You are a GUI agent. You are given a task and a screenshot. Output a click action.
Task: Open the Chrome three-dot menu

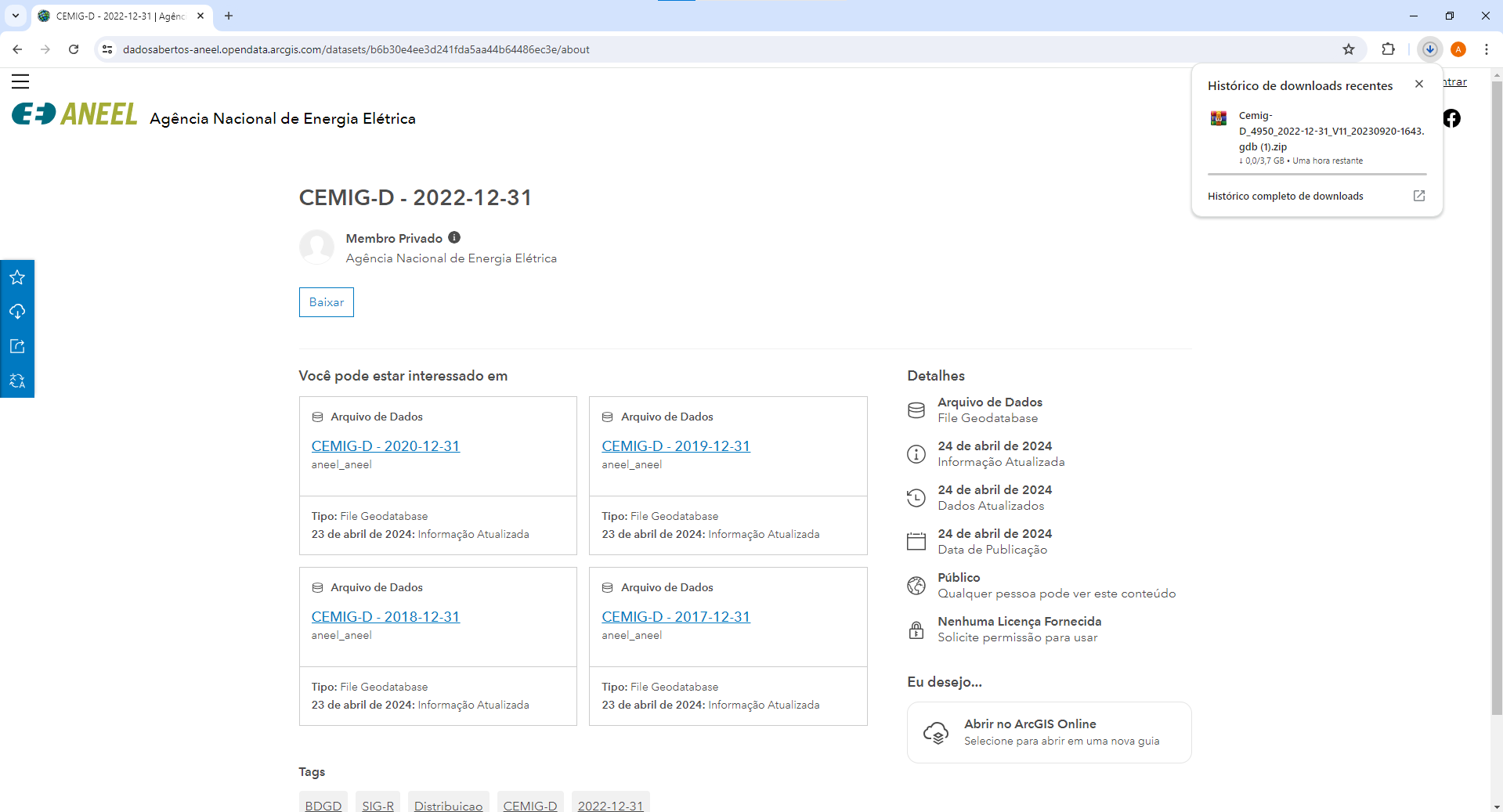[1487, 49]
